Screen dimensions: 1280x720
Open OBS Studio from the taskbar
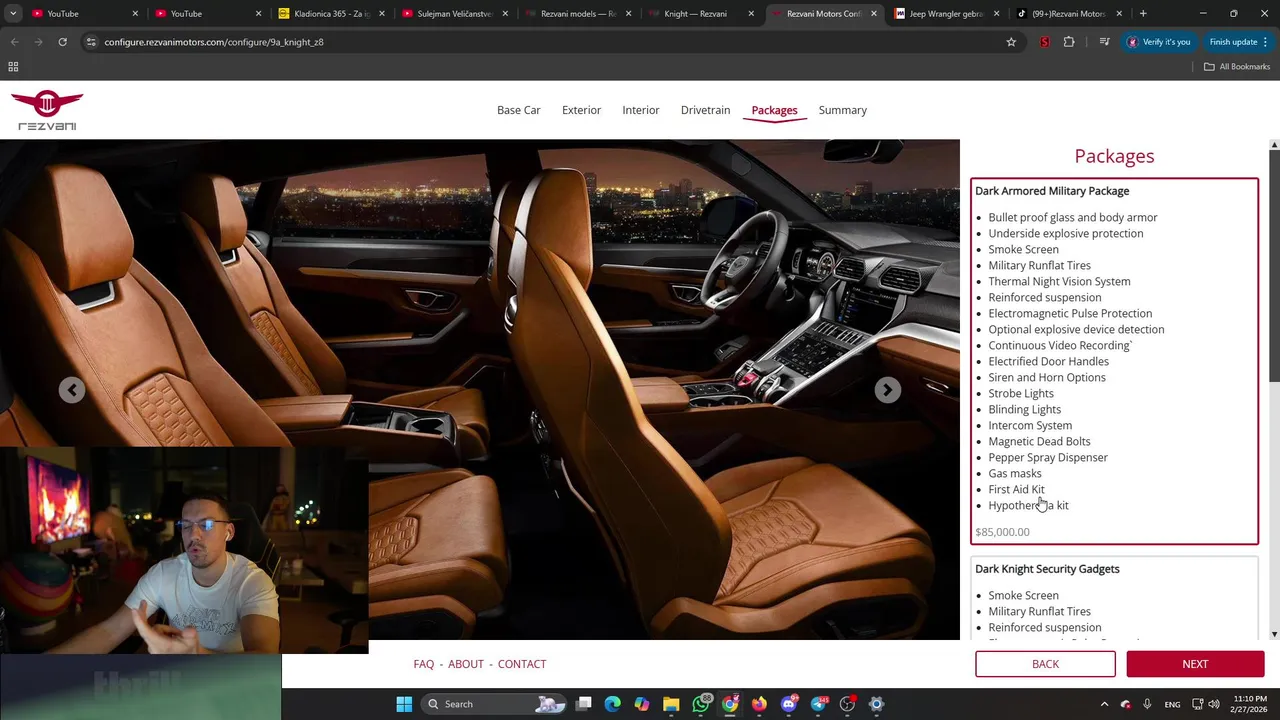tap(847, 704)
